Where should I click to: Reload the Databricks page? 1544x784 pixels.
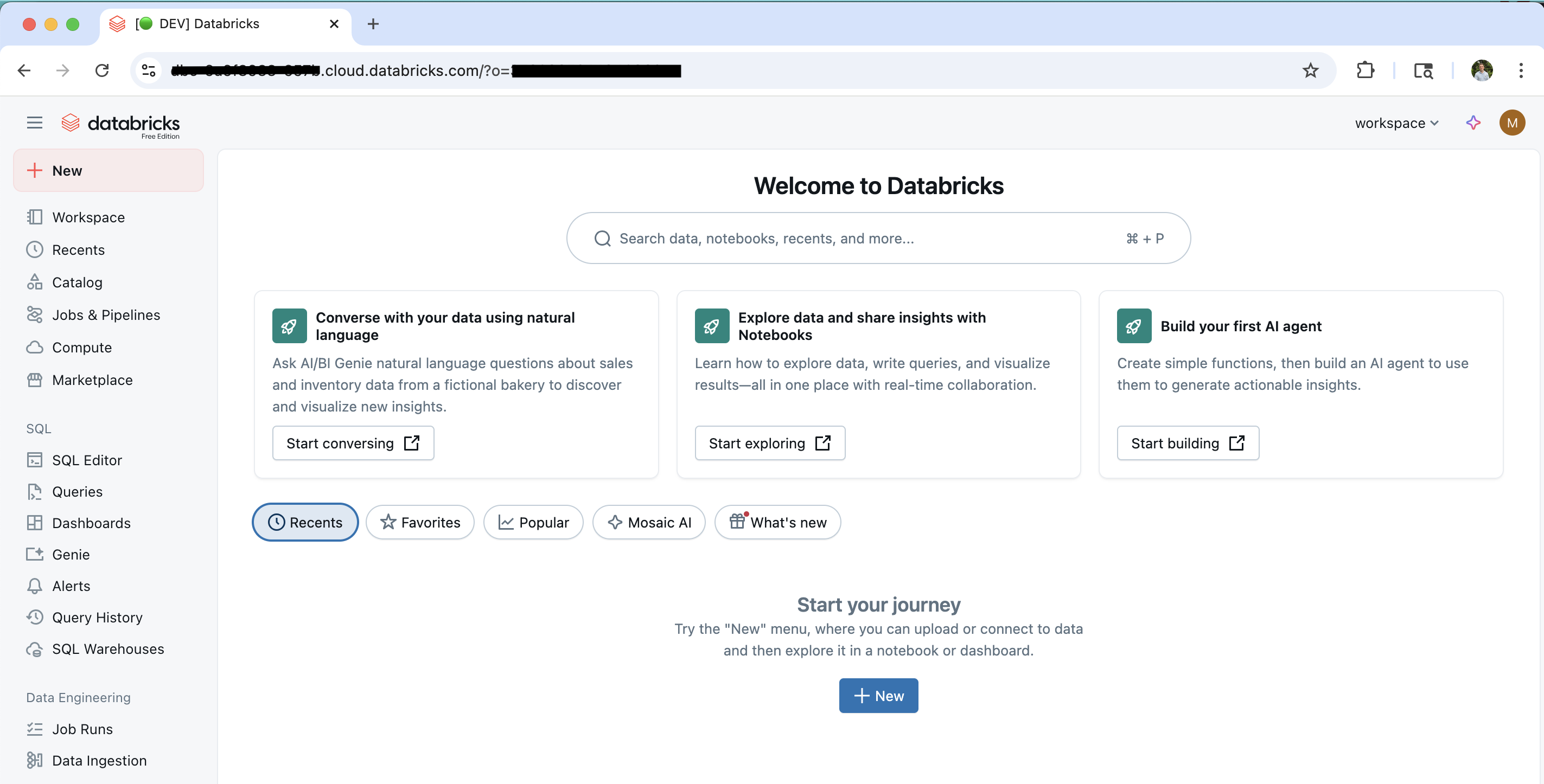(x=102, y=70)
